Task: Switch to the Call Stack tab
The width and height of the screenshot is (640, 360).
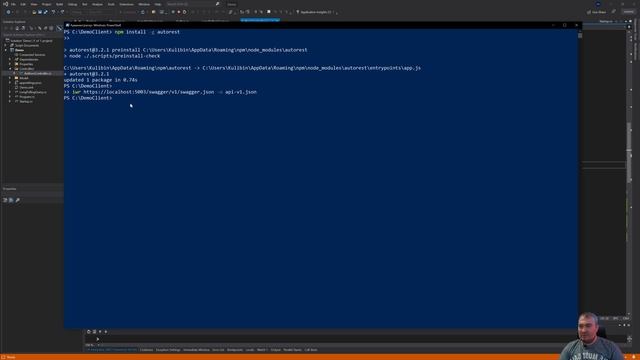Action: [x=311, y=350]
